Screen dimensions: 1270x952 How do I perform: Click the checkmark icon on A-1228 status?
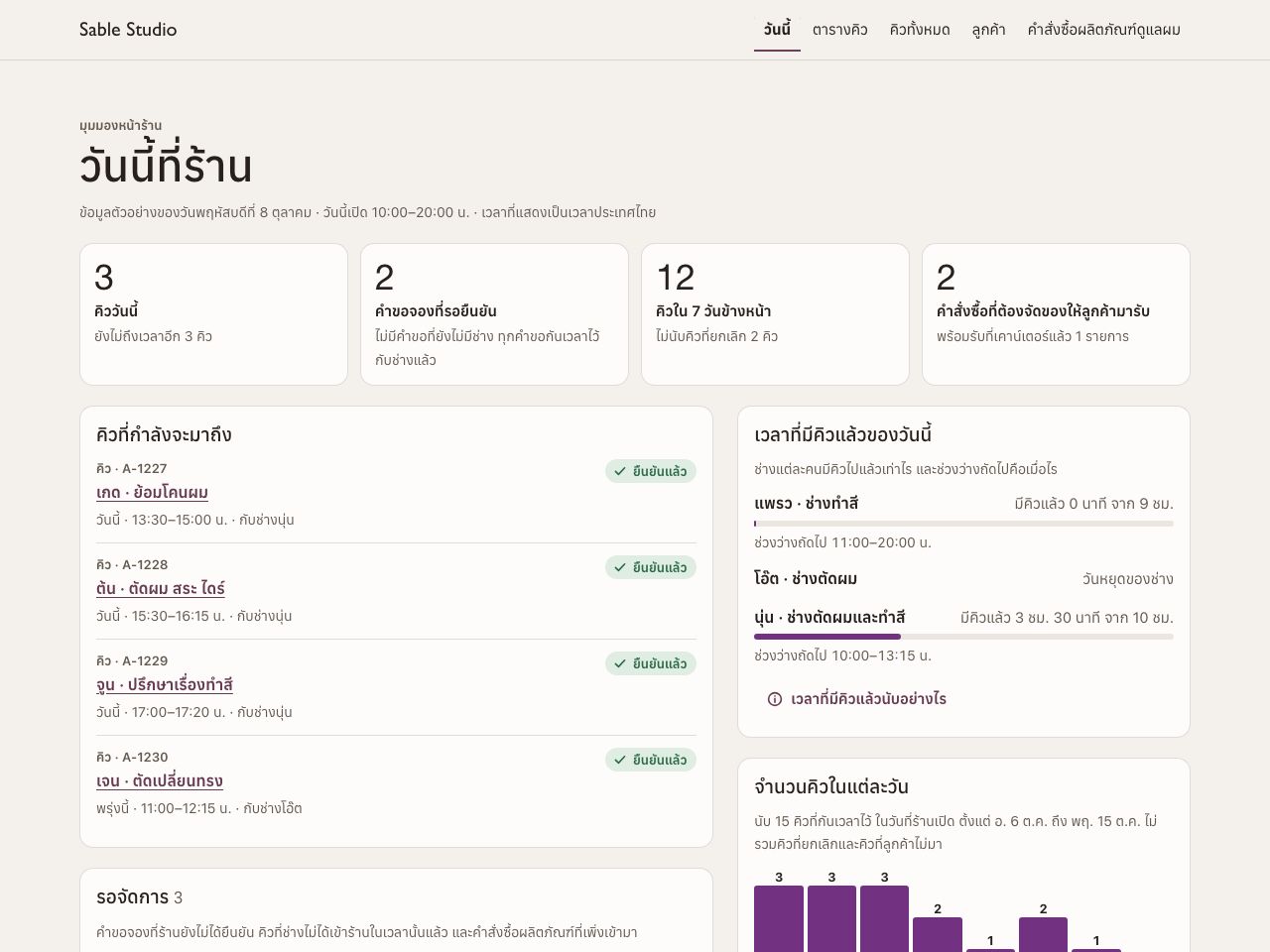[x=619, y=567]
